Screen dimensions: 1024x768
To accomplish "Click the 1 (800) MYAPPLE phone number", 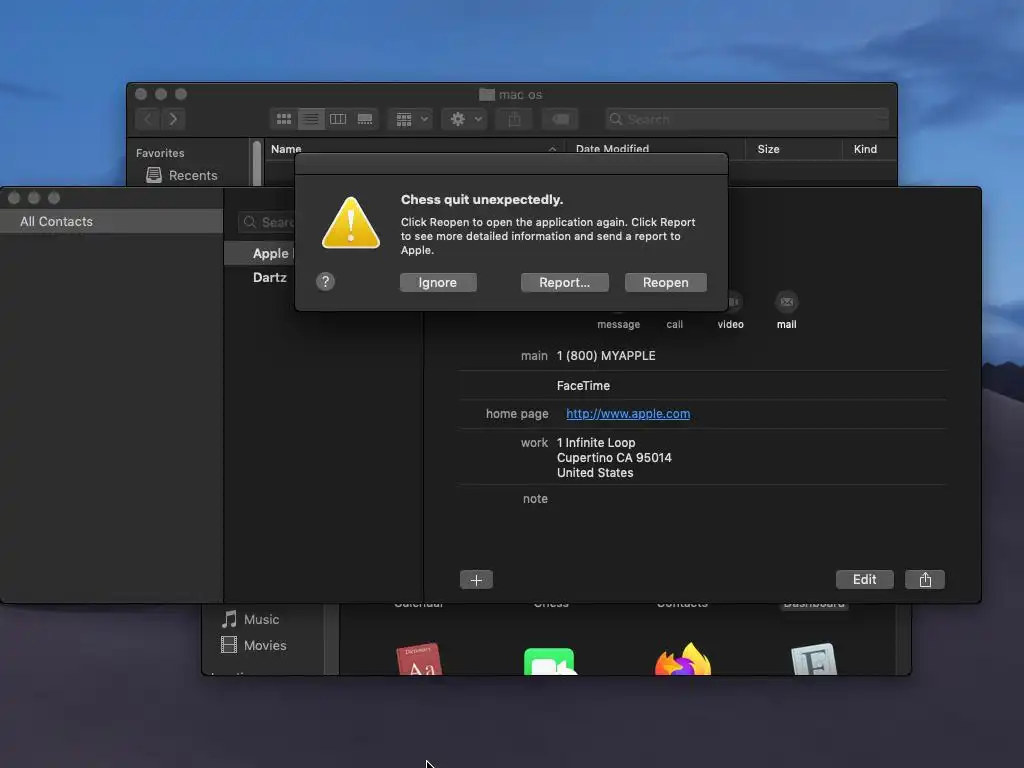I will point(606,355).
